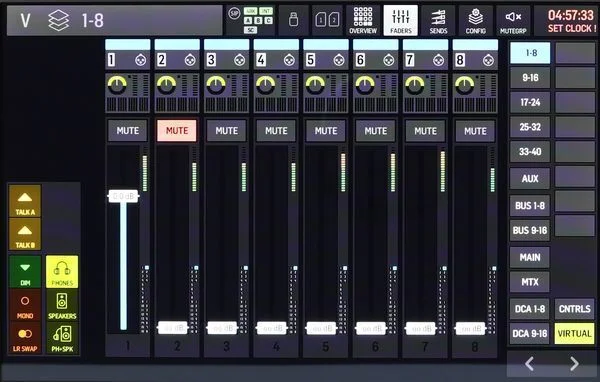The image size is (600, 382).
Task: Toggle the Phones output
Action: [62, 272]
